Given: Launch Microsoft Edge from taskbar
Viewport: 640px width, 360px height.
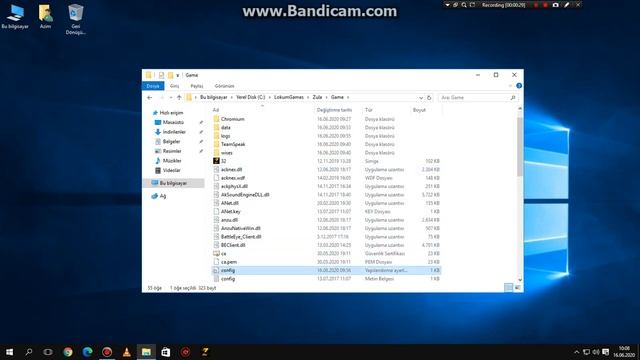Looking at the screenshot, I should 87,352.
